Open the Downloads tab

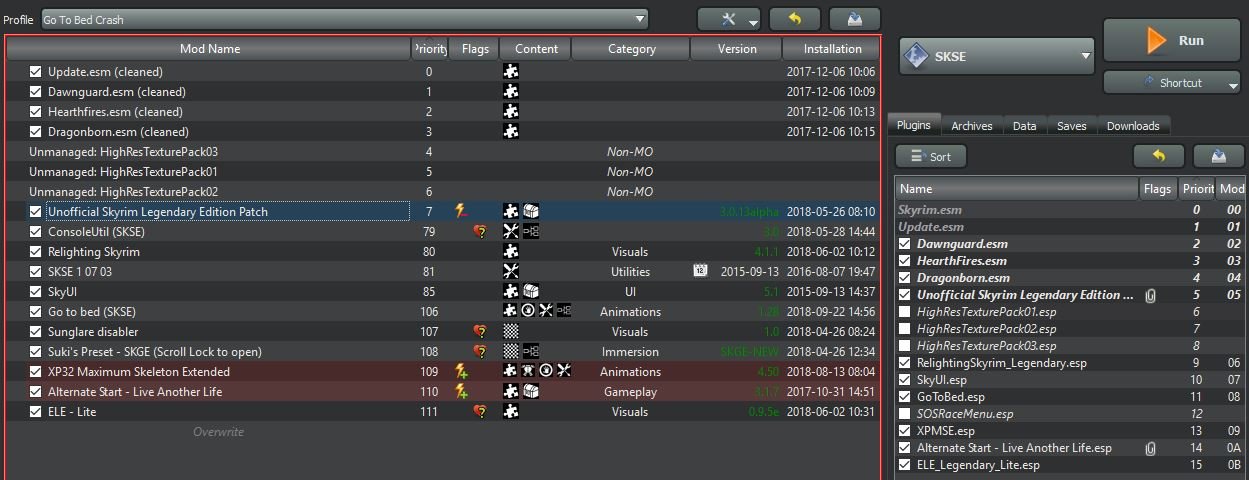pos(1133,126)
